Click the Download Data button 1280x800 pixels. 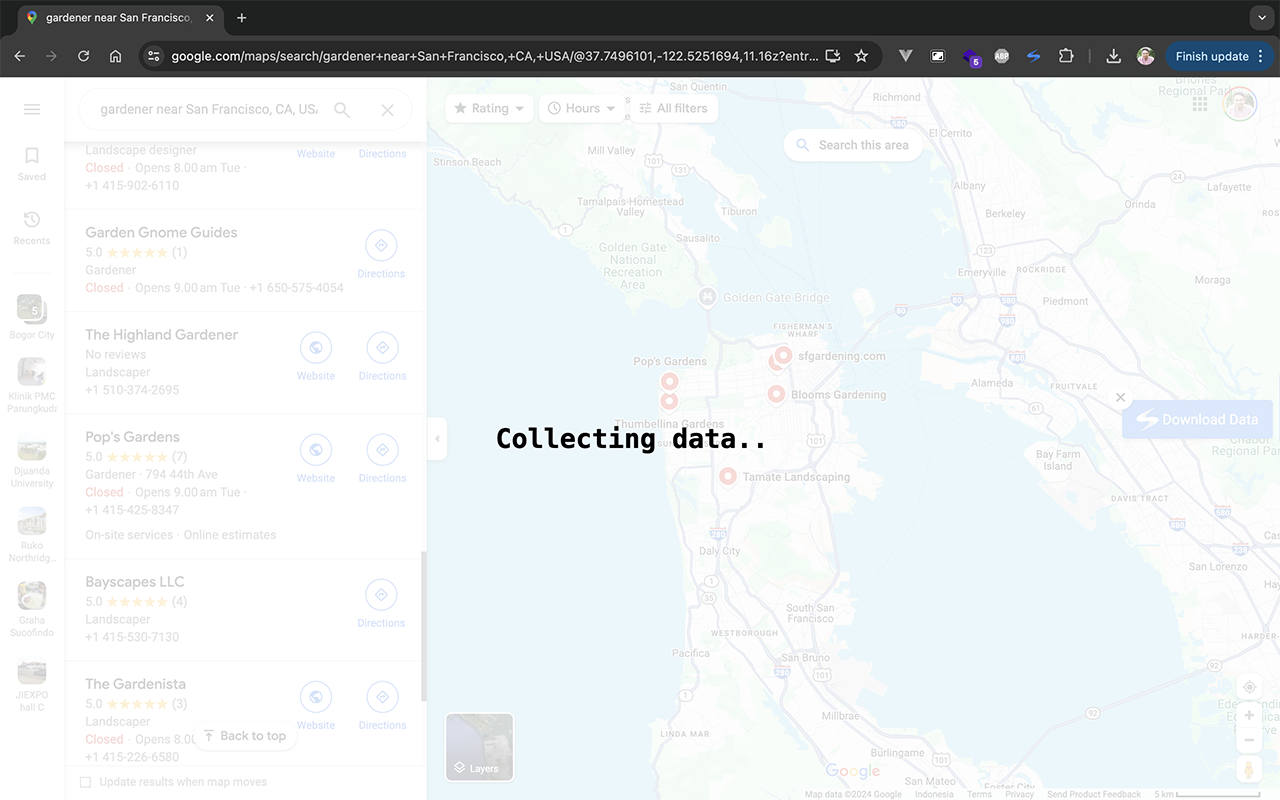click(x=1197, y=420)
